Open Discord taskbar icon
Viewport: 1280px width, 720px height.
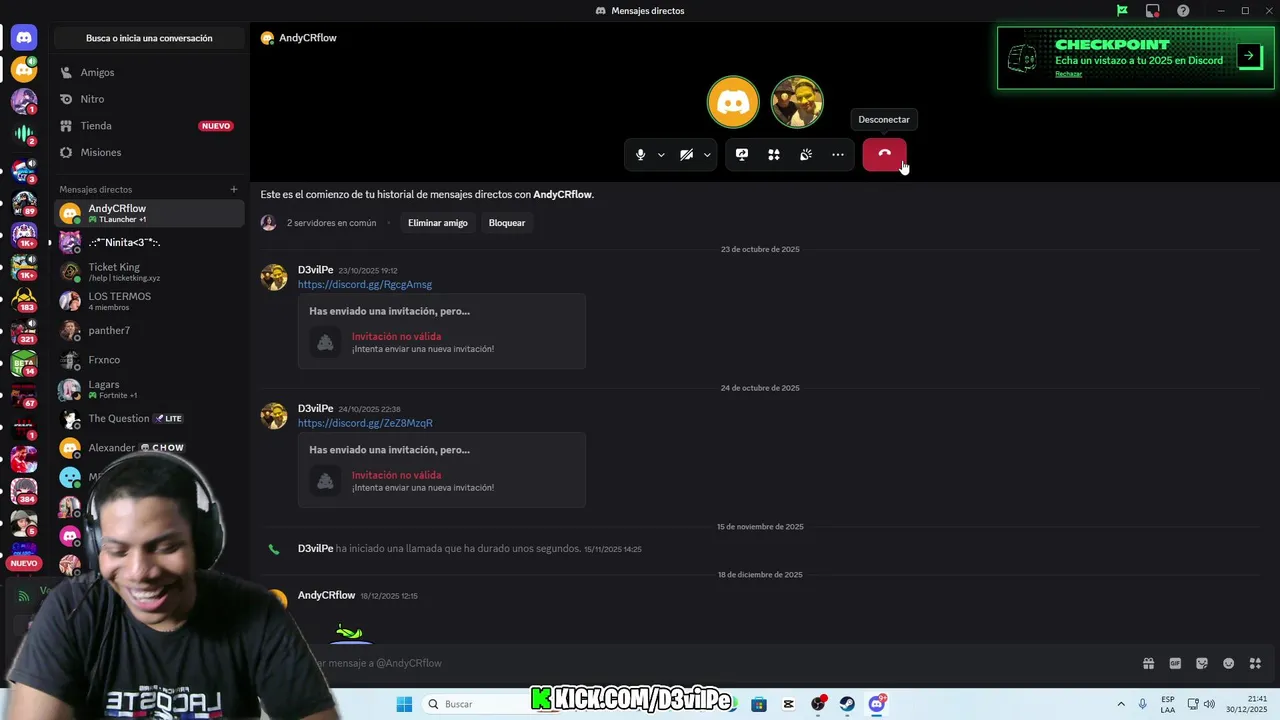[877, 704]
